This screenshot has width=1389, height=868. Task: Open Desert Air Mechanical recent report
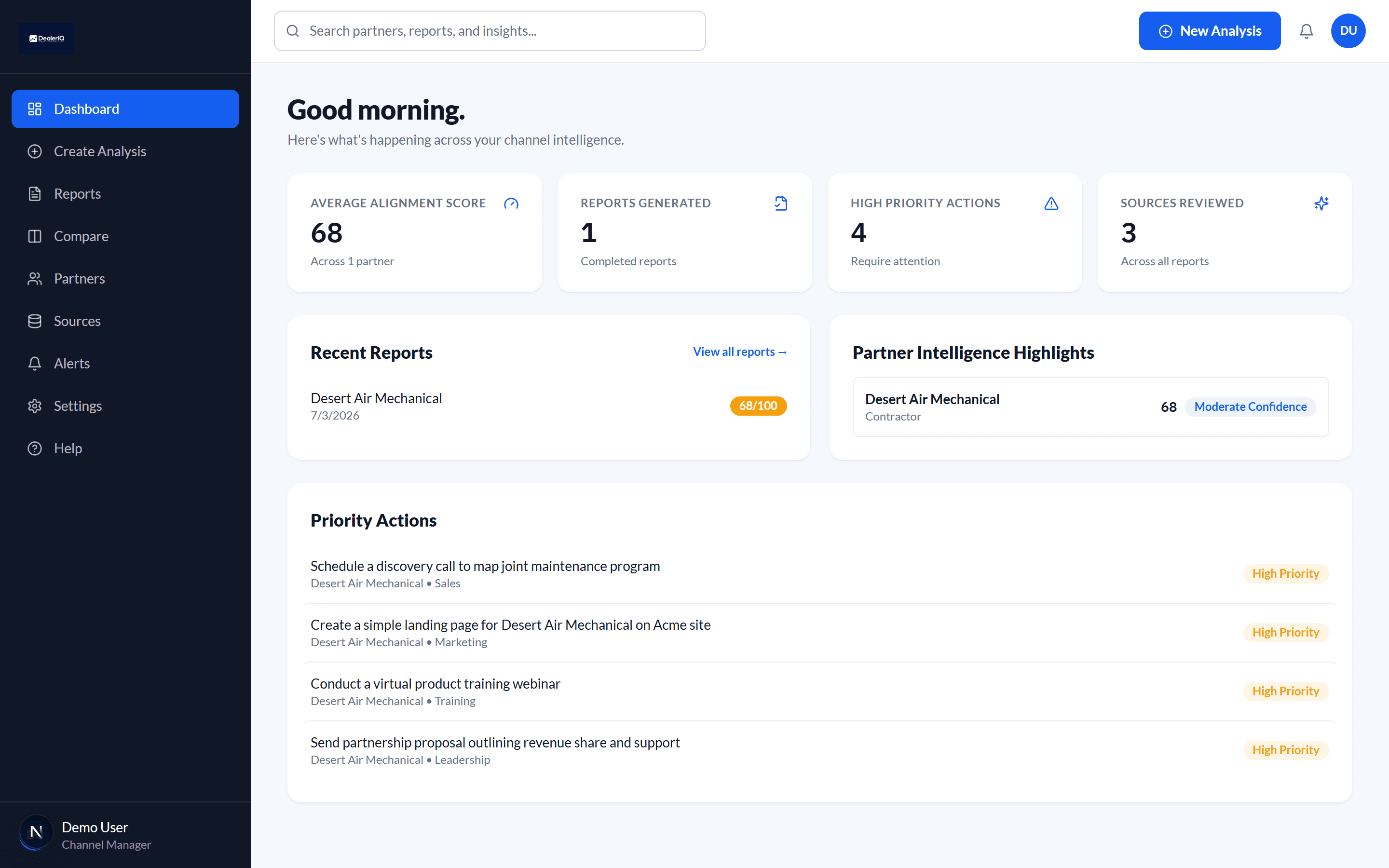tap(549, 407)
